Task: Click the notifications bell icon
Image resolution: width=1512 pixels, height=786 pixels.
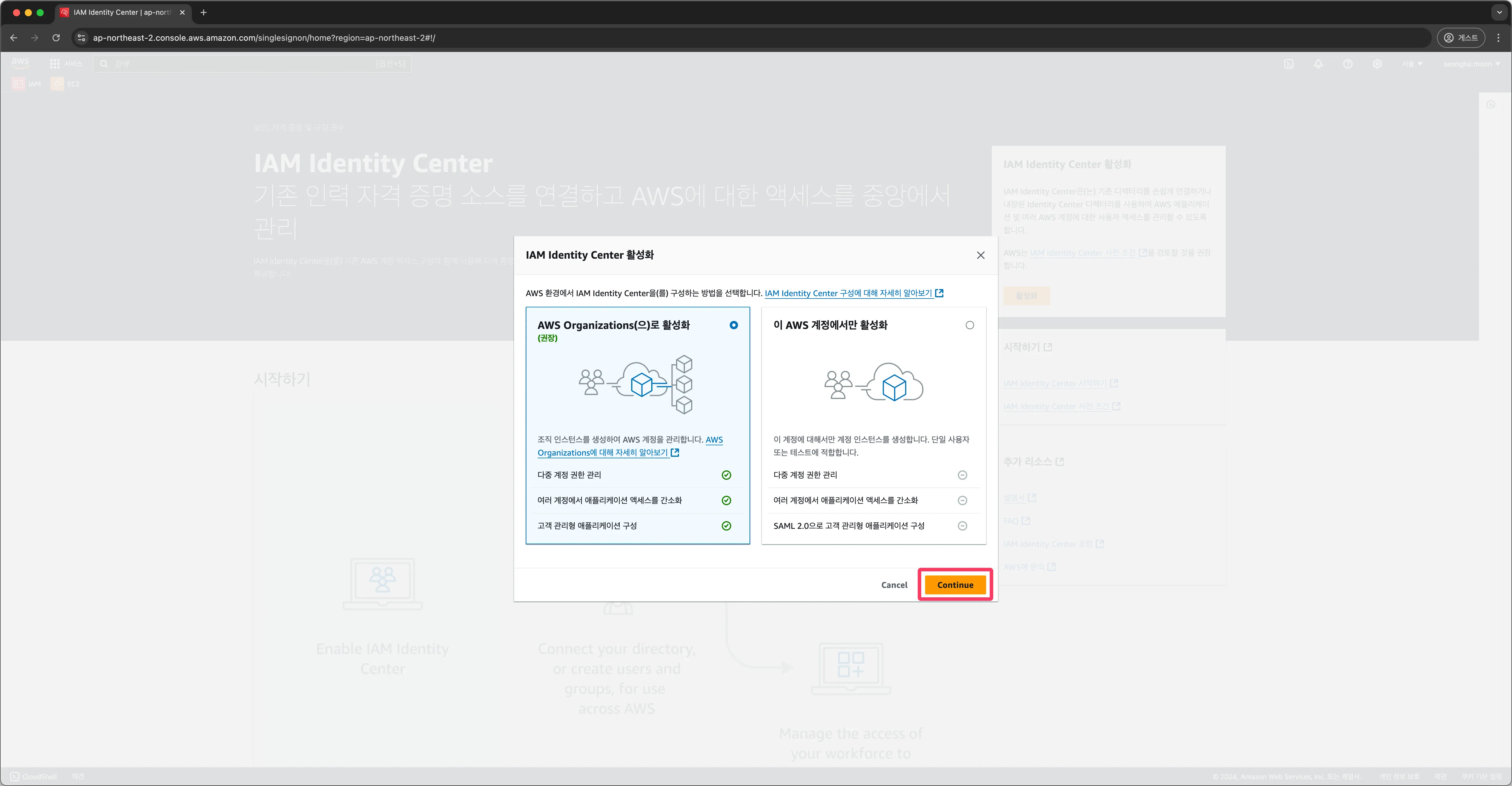Action: point(1318,64)
